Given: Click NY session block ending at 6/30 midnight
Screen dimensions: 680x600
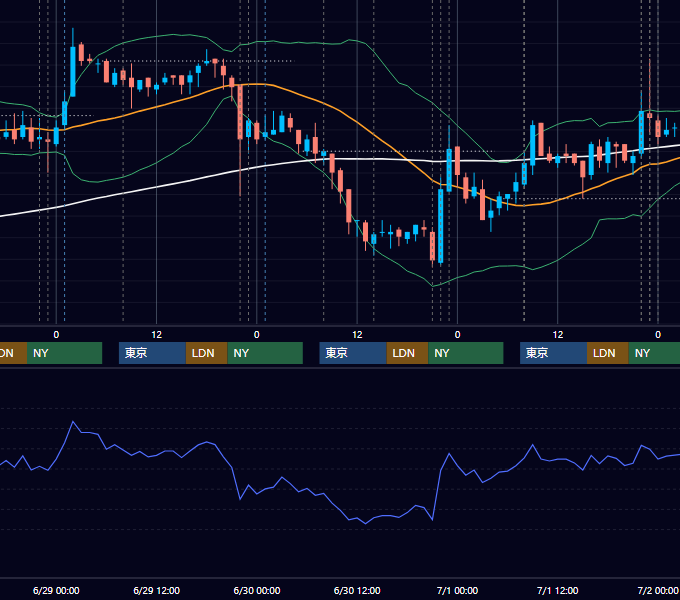Looking at the screenshot, I should [265, 353].
